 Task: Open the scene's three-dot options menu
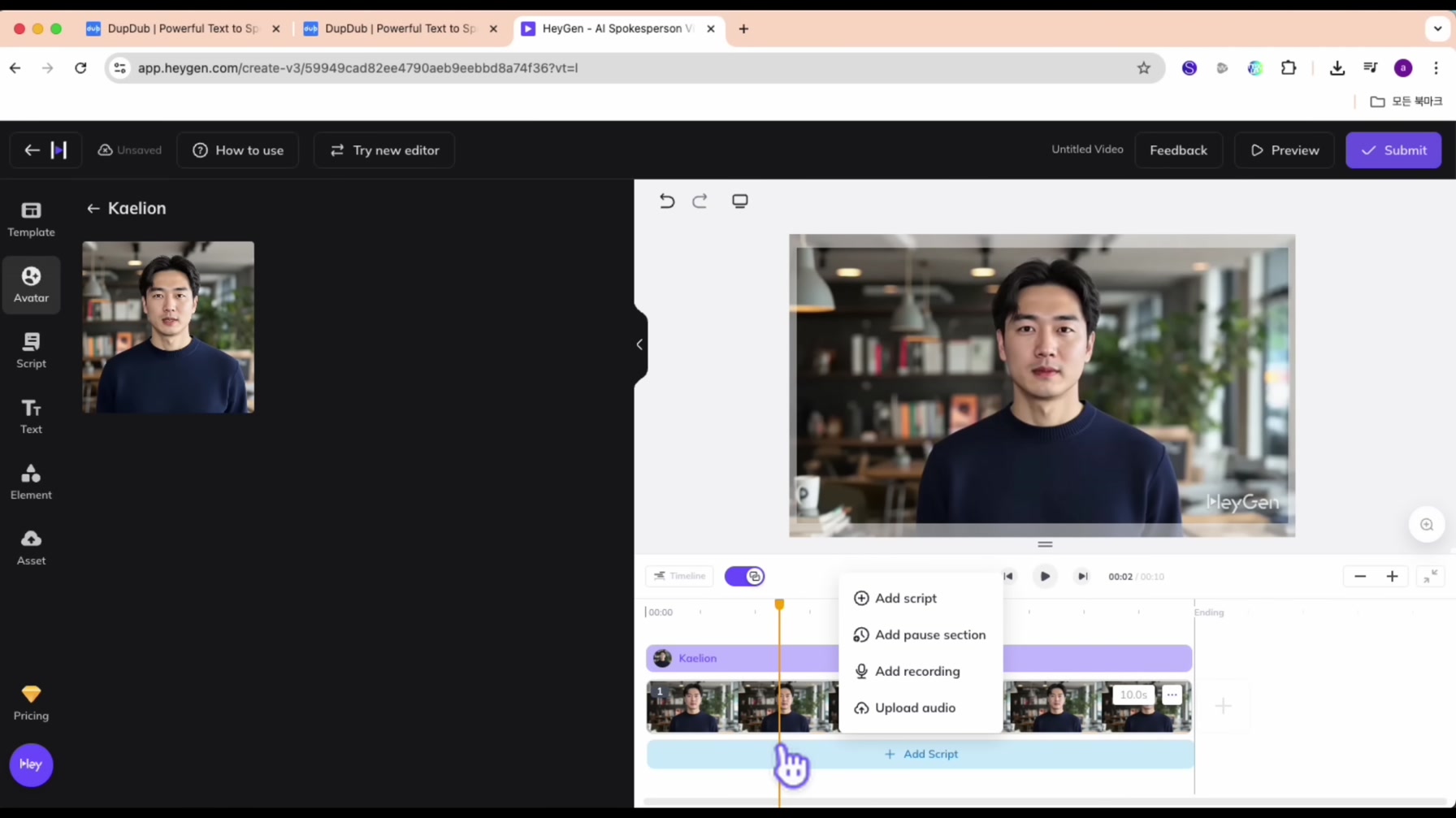1172,695
